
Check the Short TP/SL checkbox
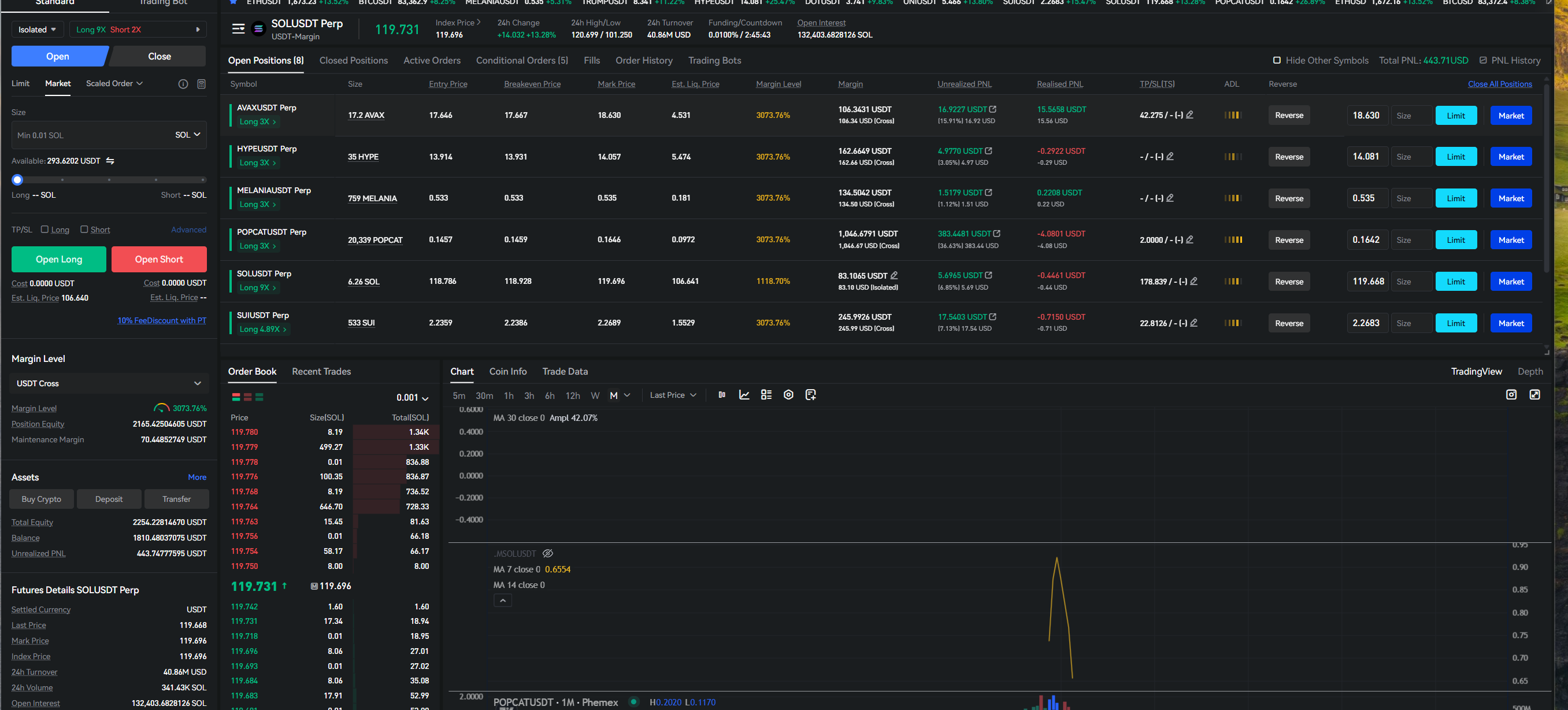point(84,230)
